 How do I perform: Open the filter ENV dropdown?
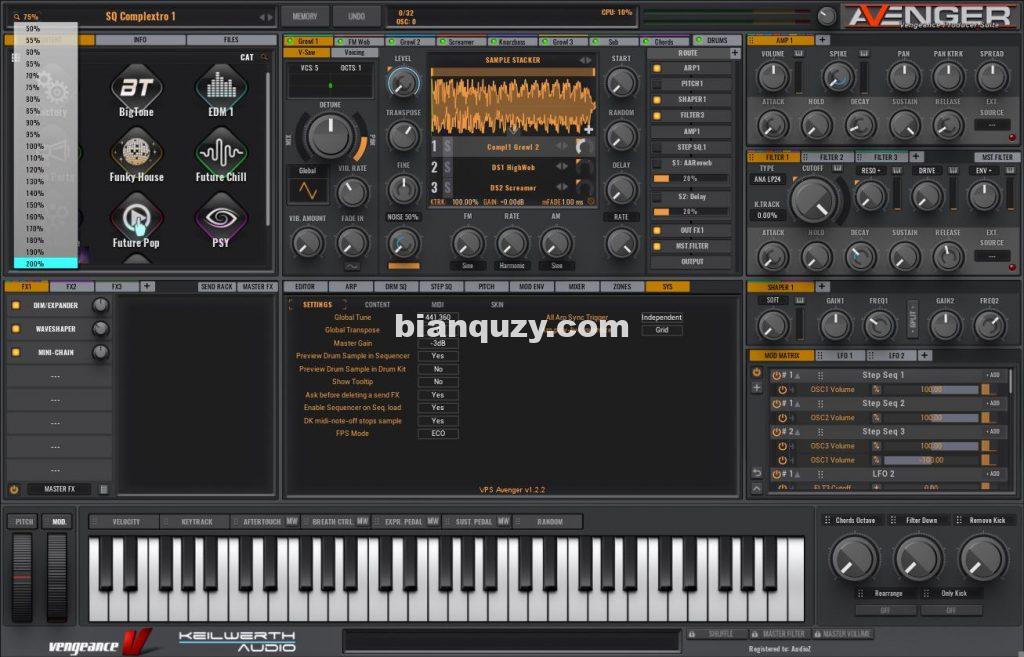[984, 170]
